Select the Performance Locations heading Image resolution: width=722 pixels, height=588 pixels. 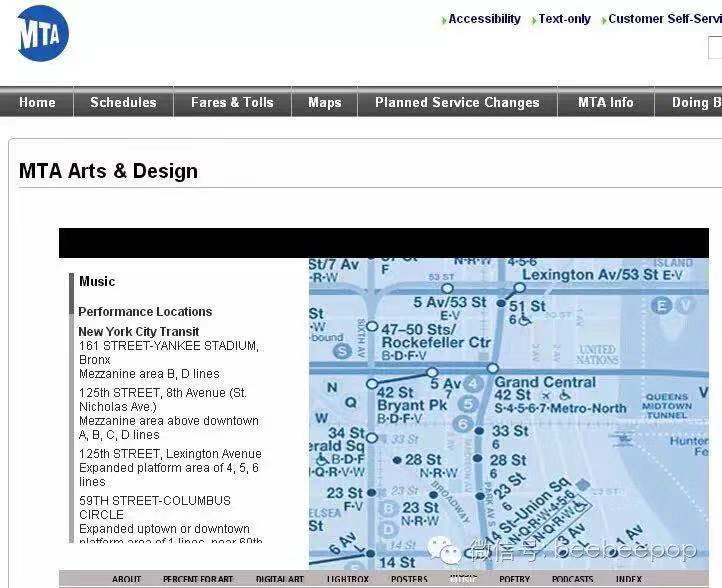click(145, 312)
